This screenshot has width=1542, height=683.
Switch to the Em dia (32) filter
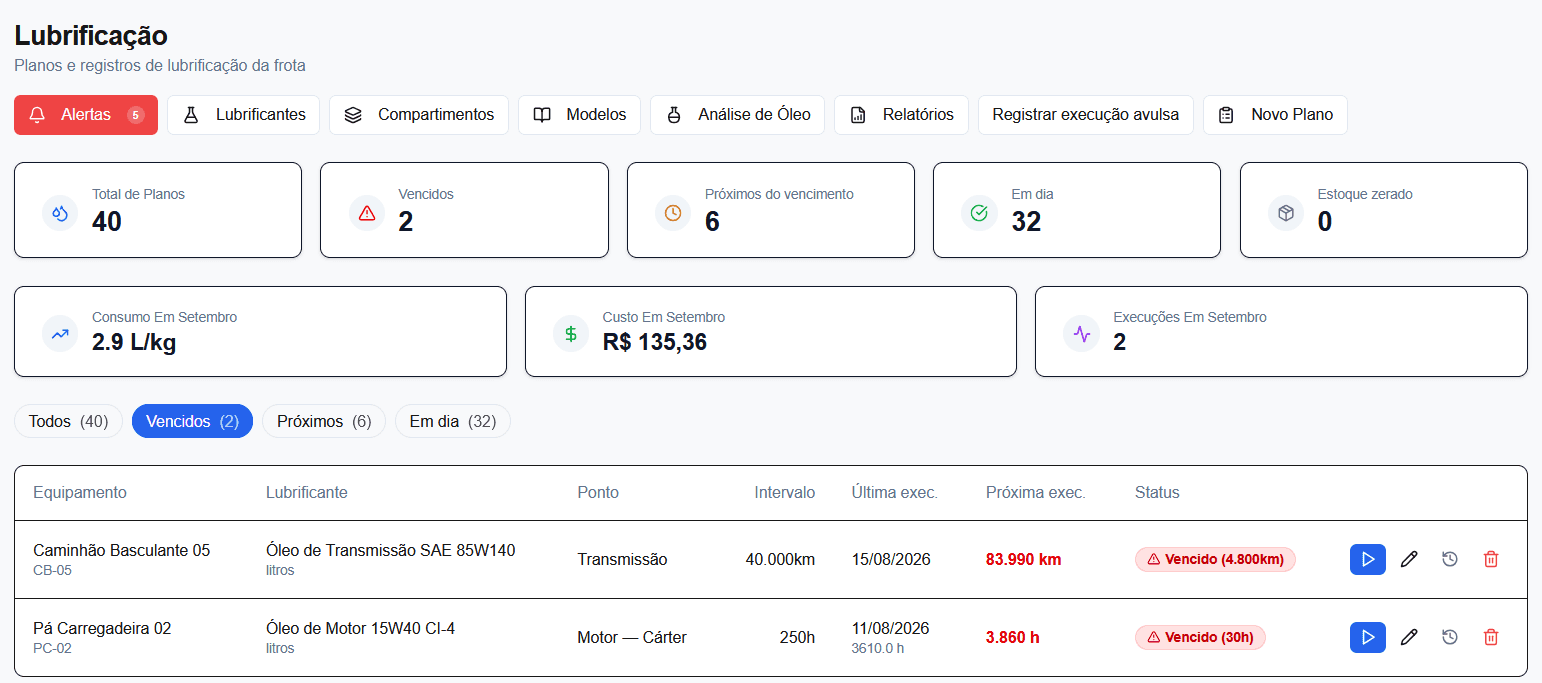click(x=453, y=422)
